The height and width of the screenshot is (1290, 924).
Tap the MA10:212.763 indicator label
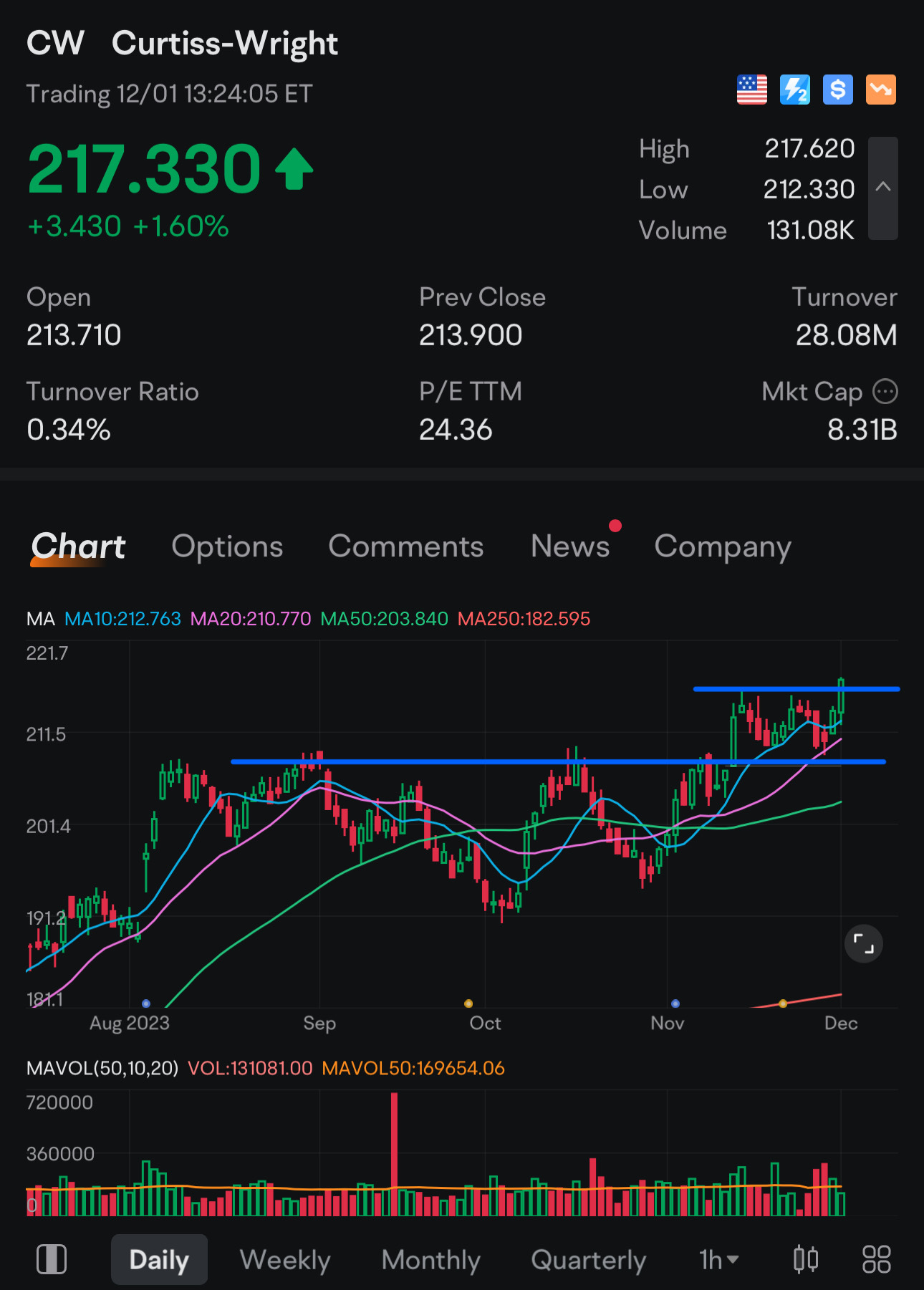click(122, 619)
